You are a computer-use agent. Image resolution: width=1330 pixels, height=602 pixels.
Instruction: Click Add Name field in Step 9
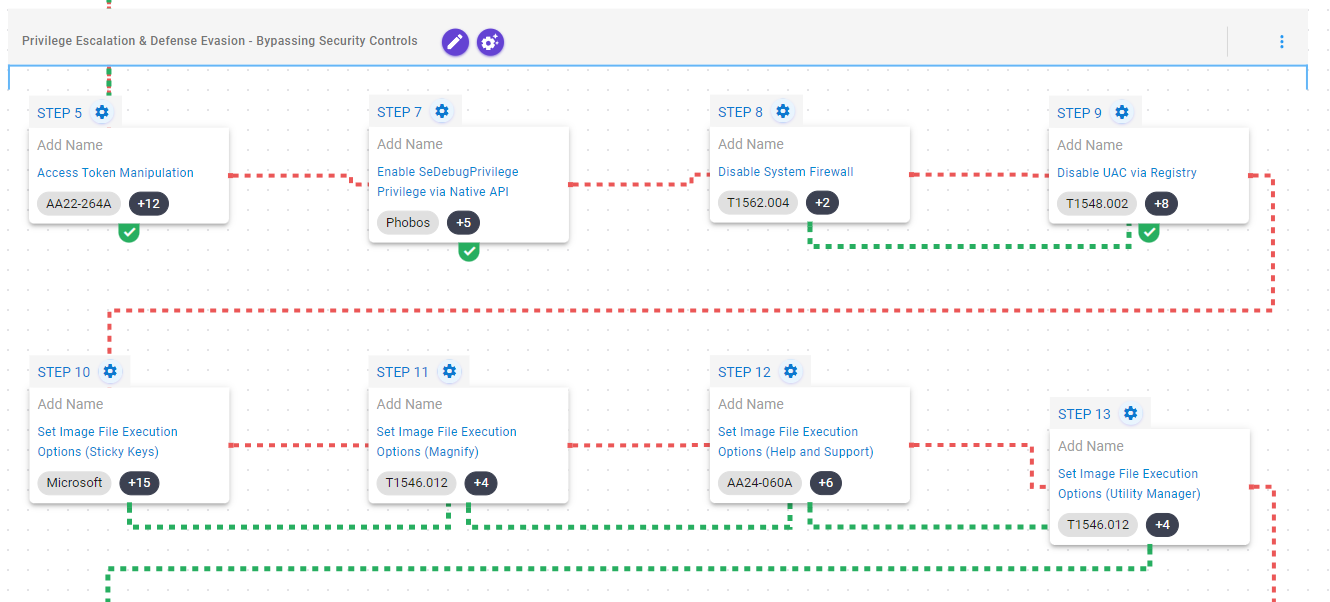click(x=1089, y=145)
